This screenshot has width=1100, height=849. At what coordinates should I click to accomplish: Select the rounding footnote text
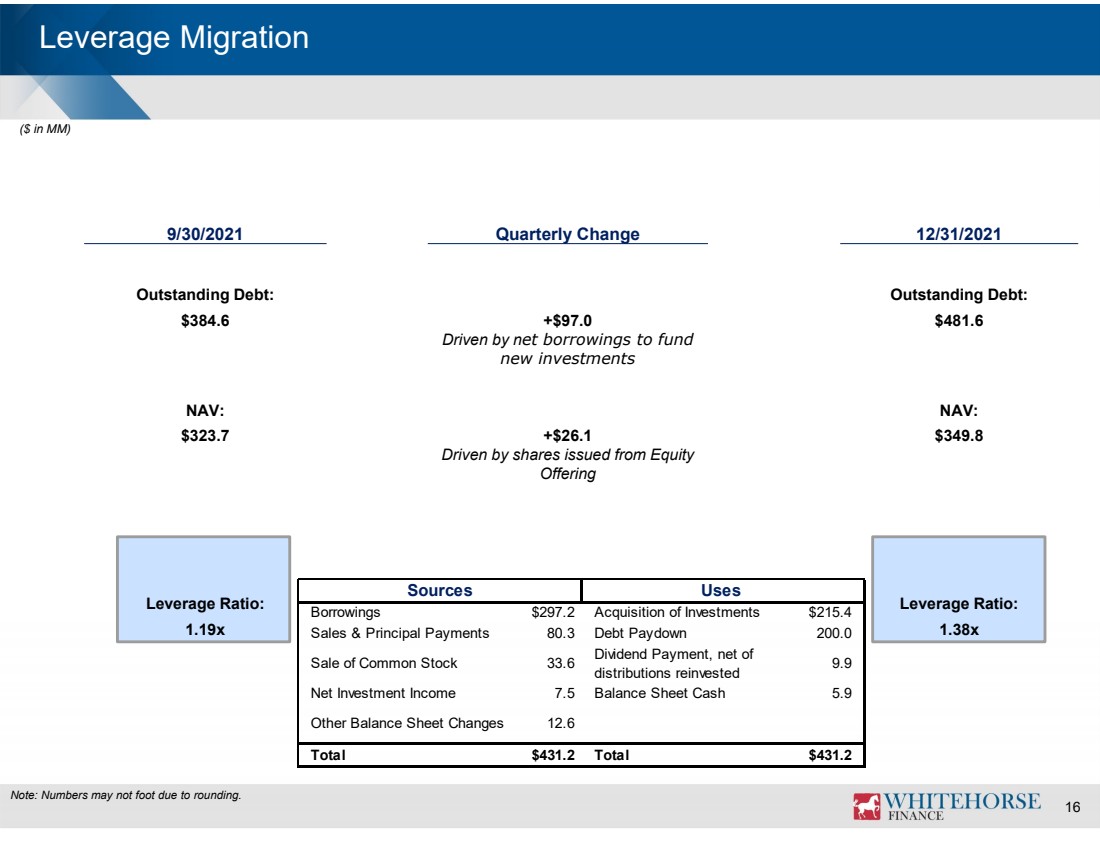click(x=126, y=796)
